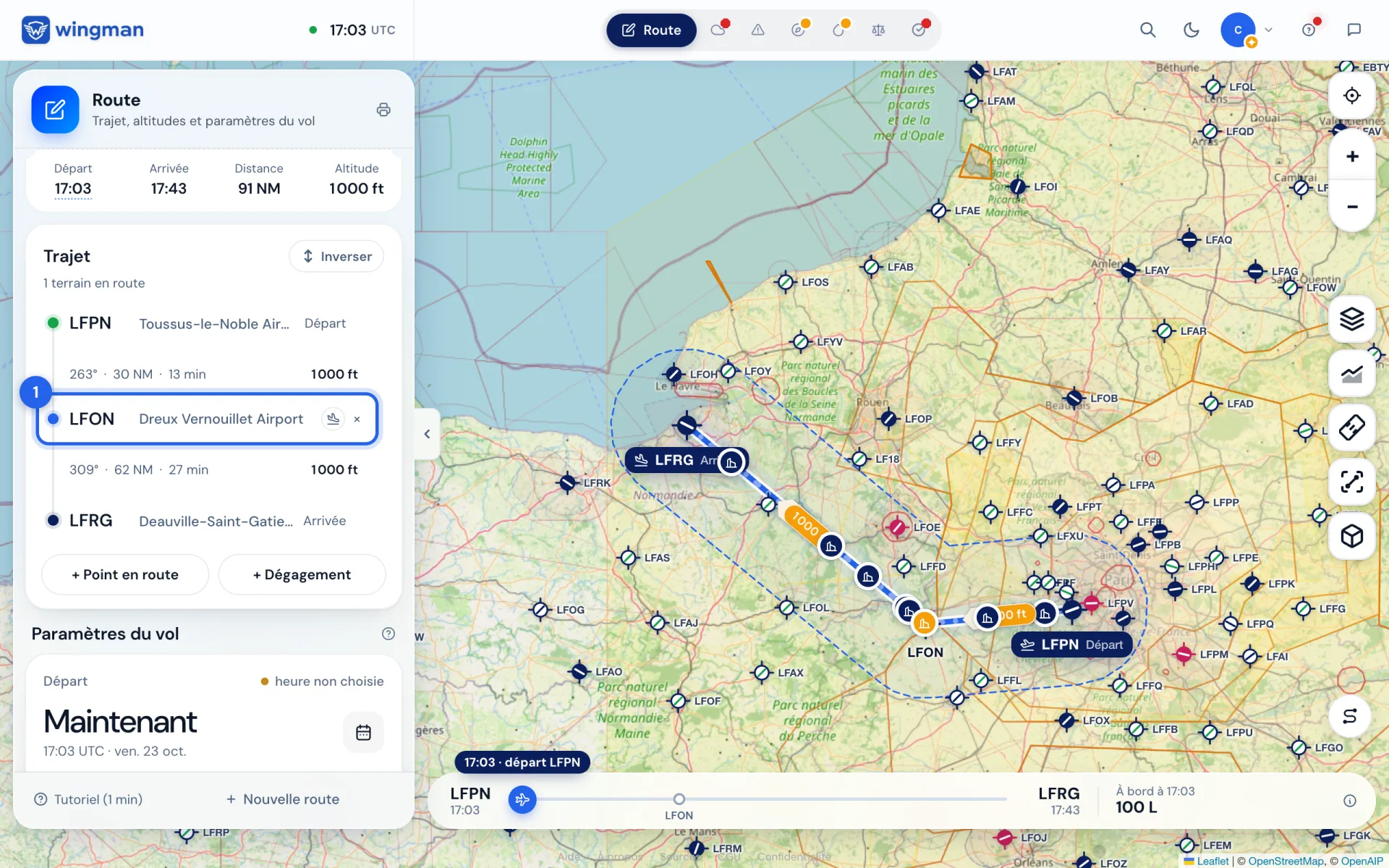Open the Tutoriel (1 min) link
The image size is (1389, 868).
click(88, 799)
